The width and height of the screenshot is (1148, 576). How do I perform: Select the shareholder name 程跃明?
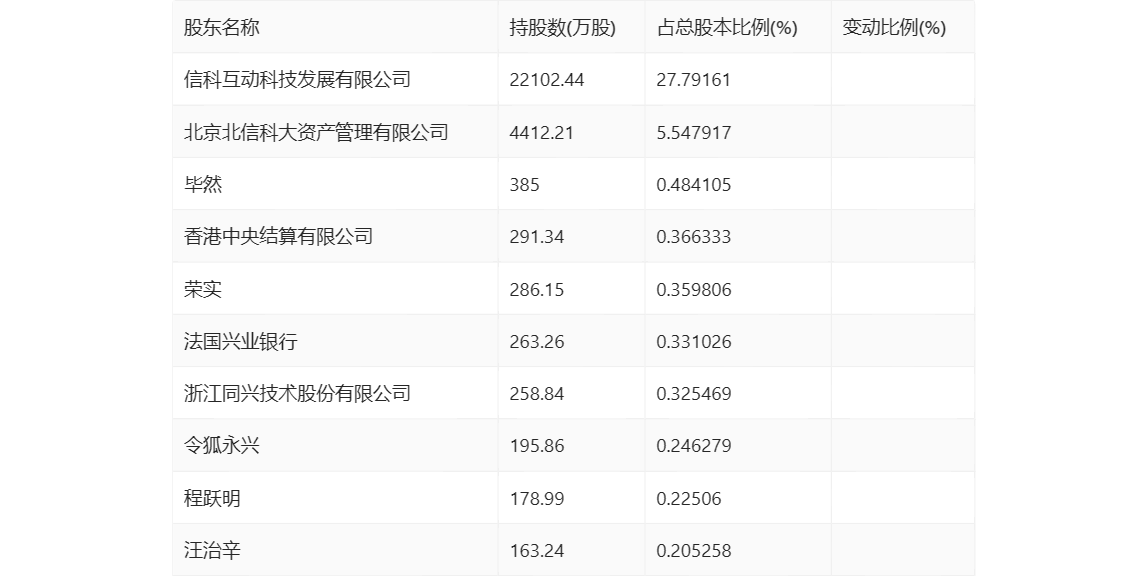pyautogui.click(x=212, y=498)
